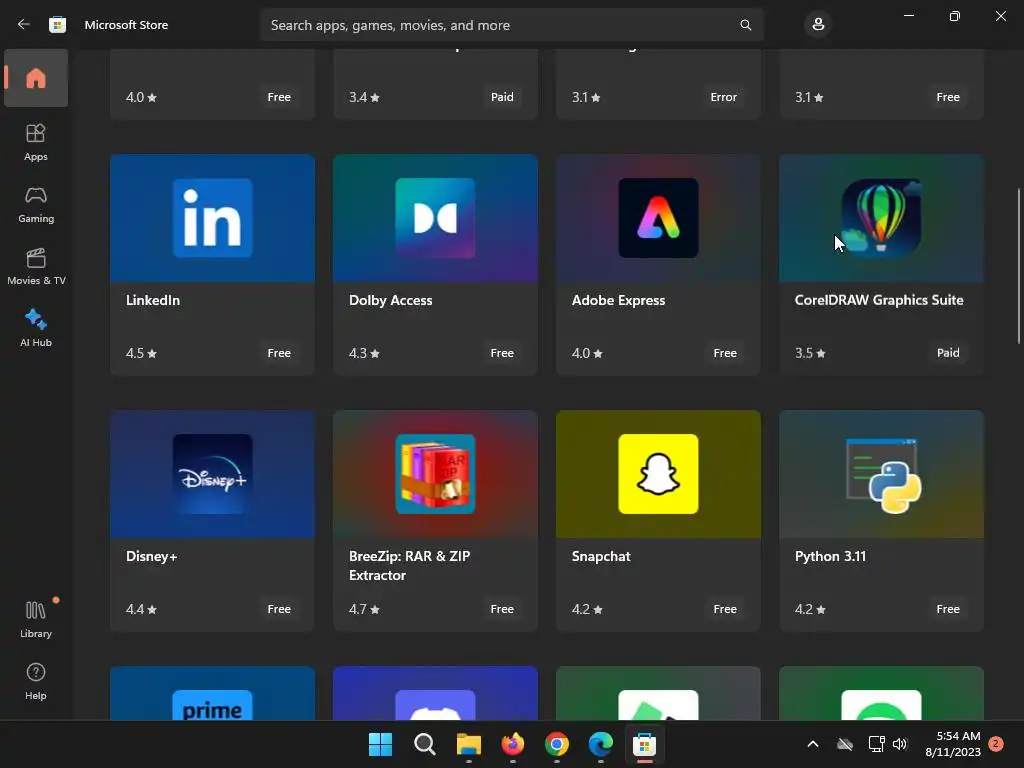Click the 3.5 star rating on CorelDRAW
Image resolution: width=1024 pixels, height=768 pixels.
coord(810,353)
